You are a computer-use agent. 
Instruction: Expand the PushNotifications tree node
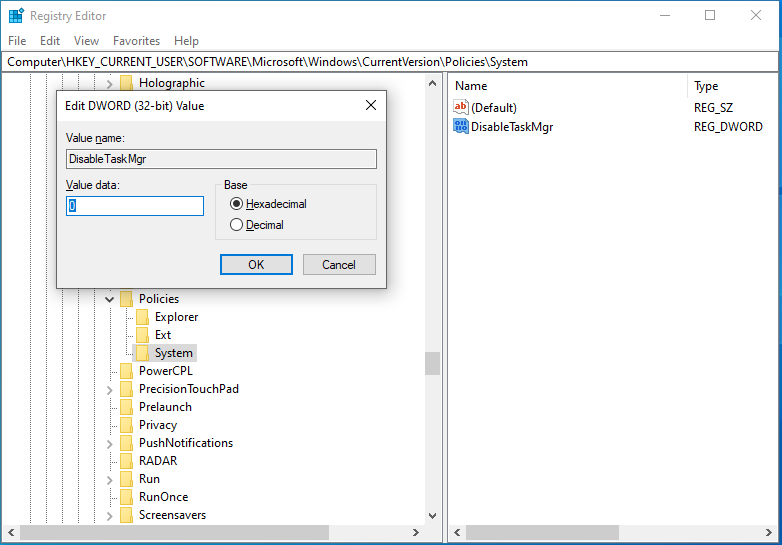(110, 443)
